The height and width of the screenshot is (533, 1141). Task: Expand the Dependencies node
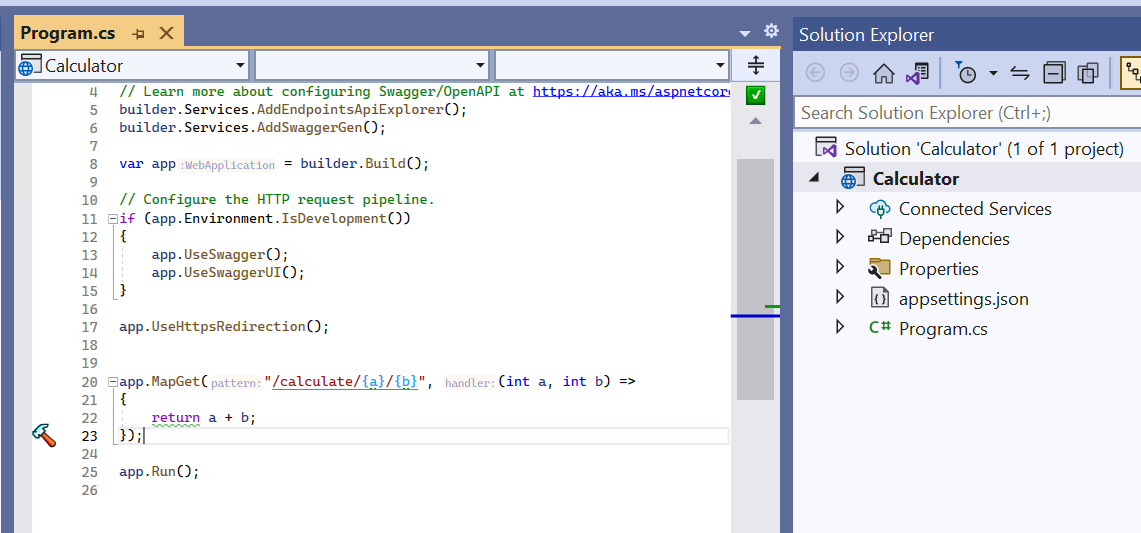(x=840, y=238)
